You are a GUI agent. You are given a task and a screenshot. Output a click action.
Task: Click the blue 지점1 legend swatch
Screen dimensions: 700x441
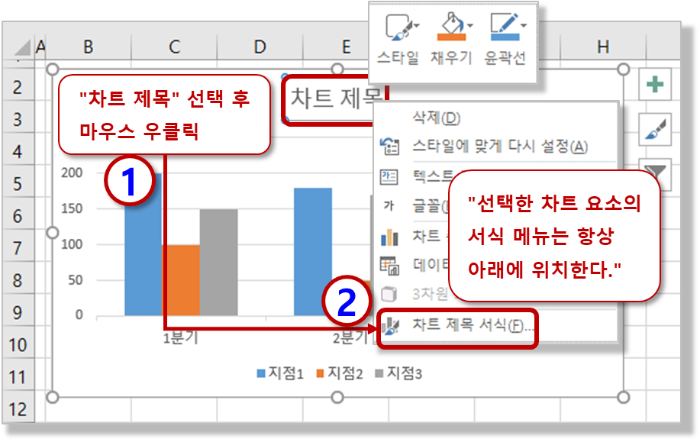tap(261, 373)
